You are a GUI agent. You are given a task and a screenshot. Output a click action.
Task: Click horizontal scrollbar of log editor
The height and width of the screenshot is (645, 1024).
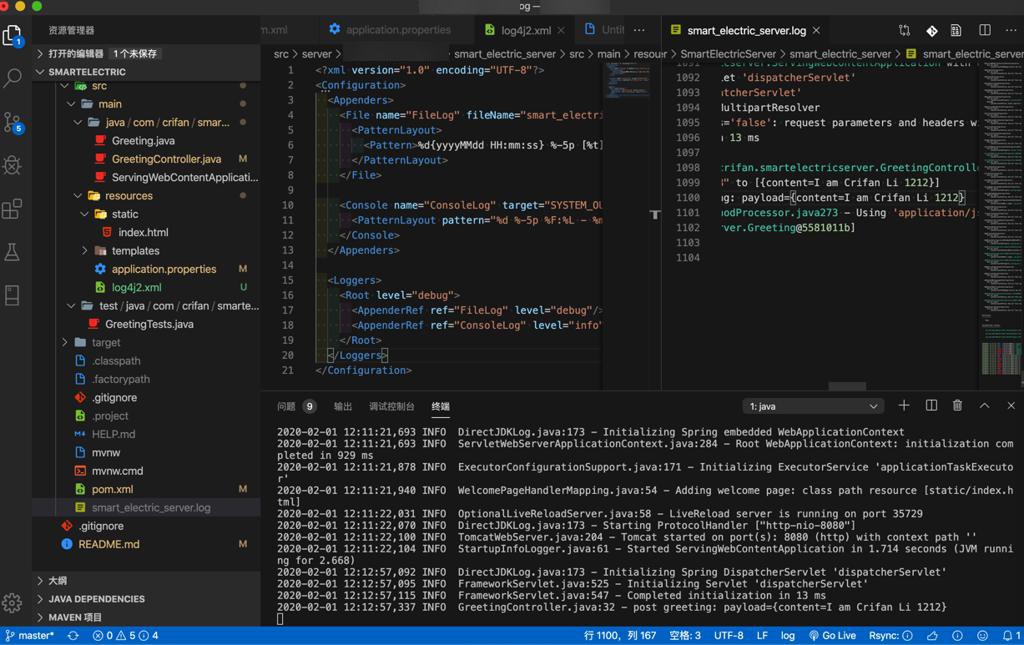847,386
